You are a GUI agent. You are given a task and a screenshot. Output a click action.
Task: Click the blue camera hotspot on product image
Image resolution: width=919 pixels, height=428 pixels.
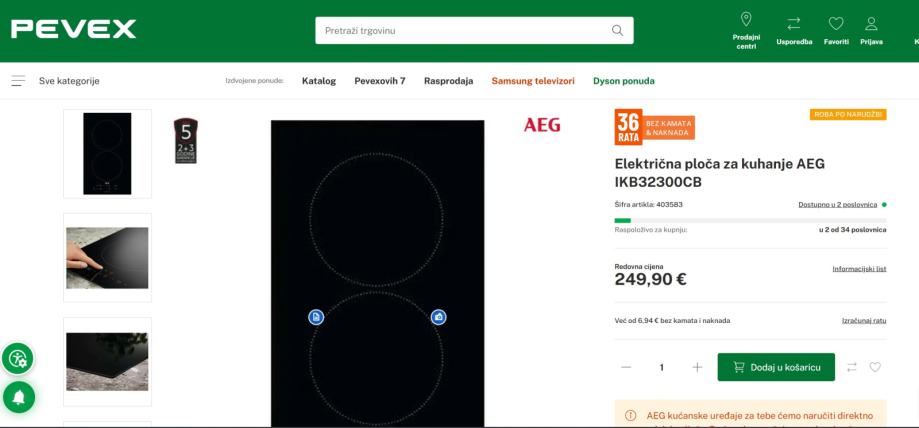(x=438, y=317)
